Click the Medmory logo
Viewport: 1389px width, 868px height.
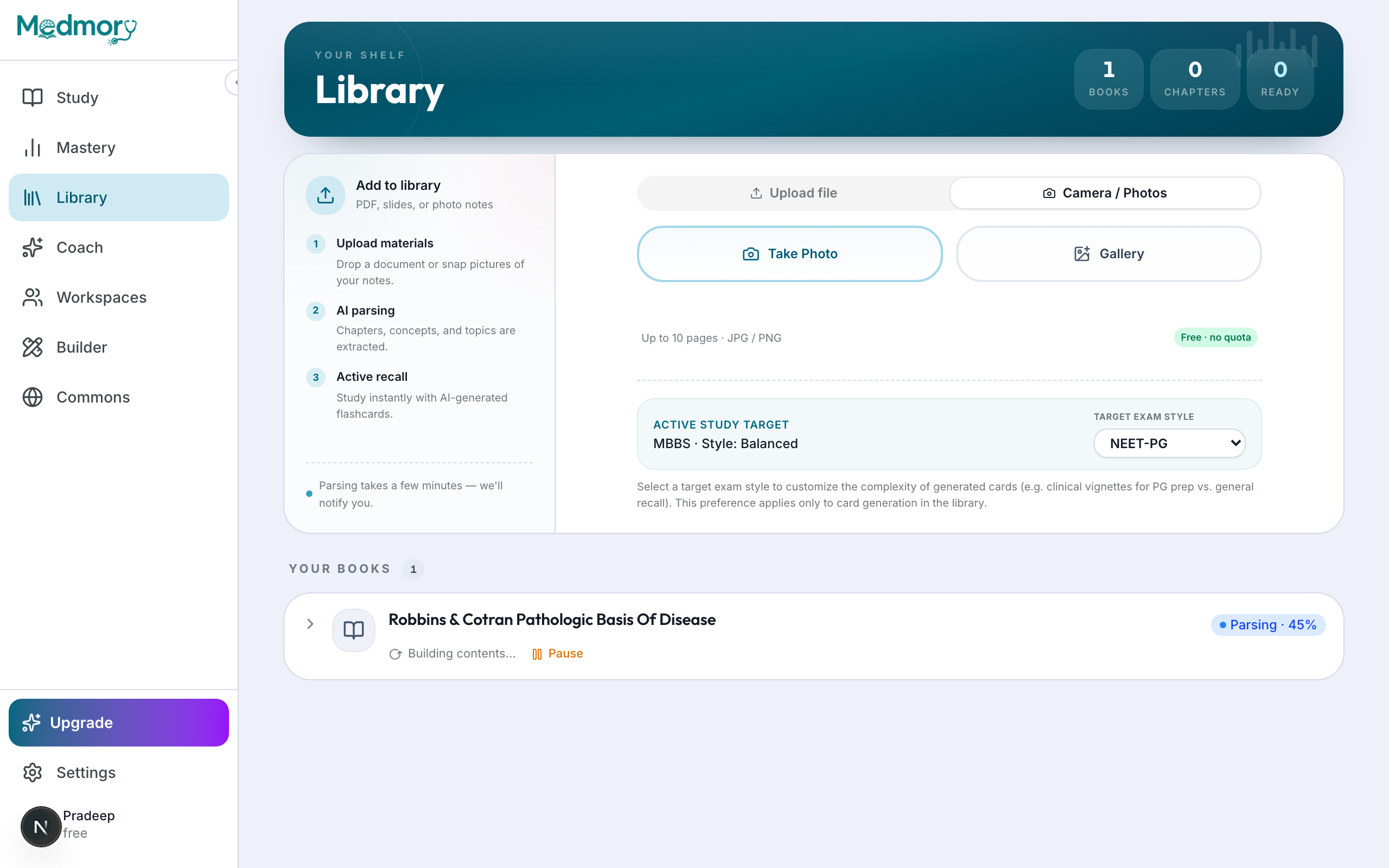[x=77, y=29]
